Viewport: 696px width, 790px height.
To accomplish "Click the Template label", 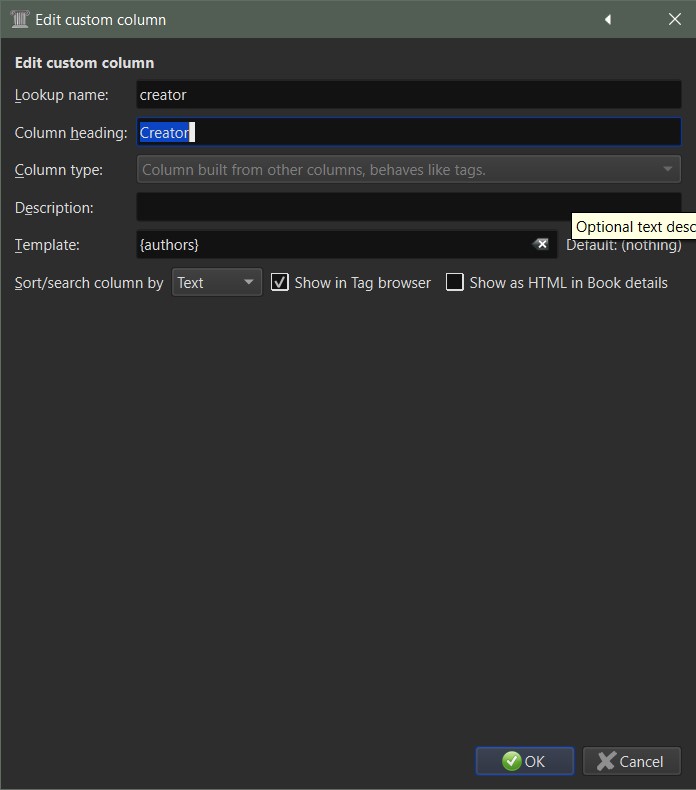I will 47,245.
